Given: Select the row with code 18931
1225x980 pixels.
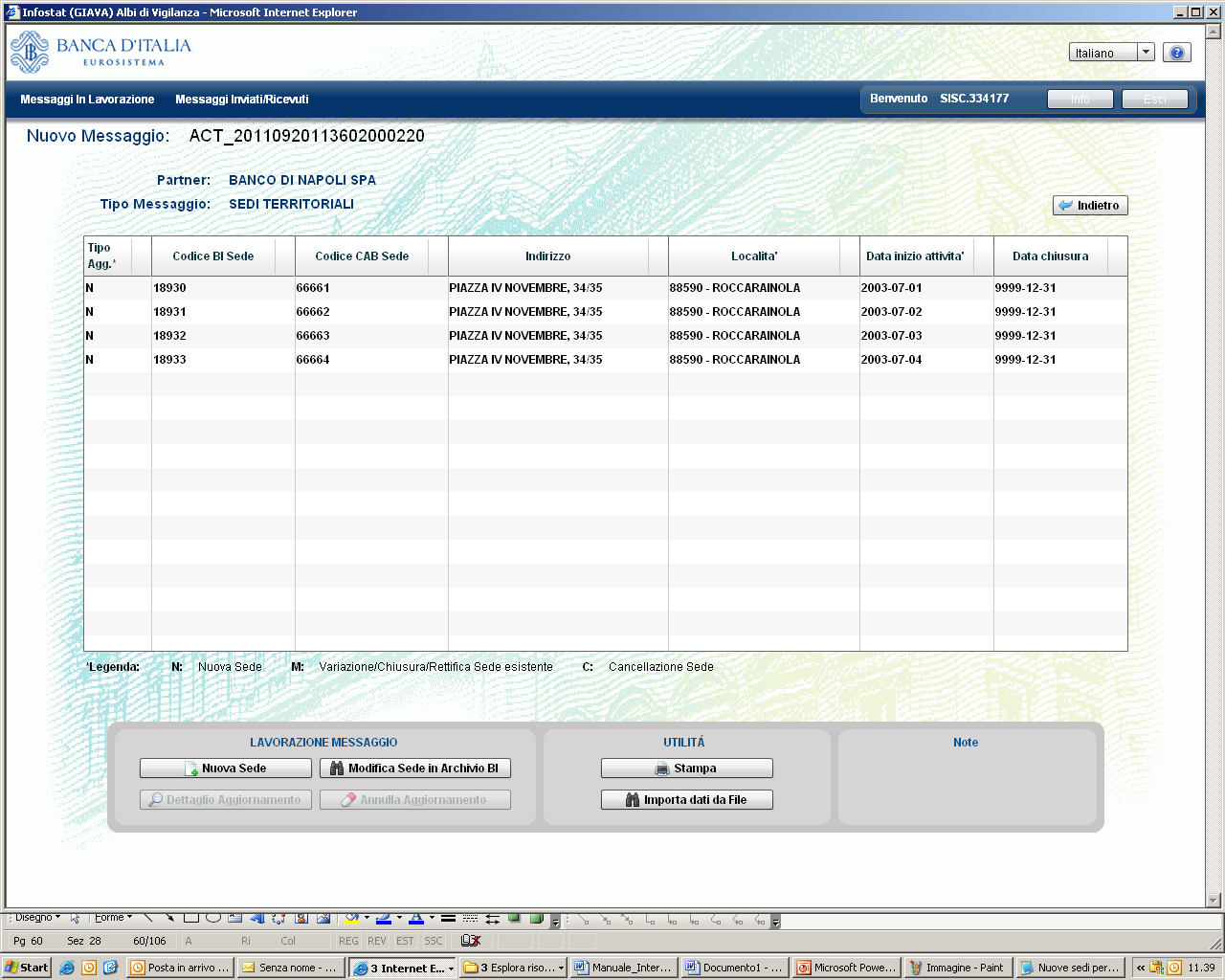Looking at the screenshot, I should coord(606,312).
